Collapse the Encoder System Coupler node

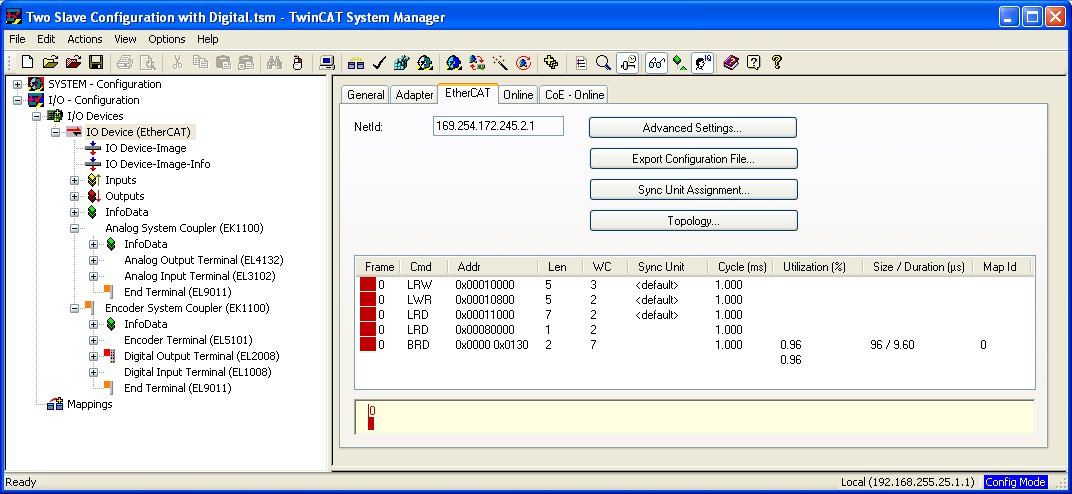(x=75, y=308)
